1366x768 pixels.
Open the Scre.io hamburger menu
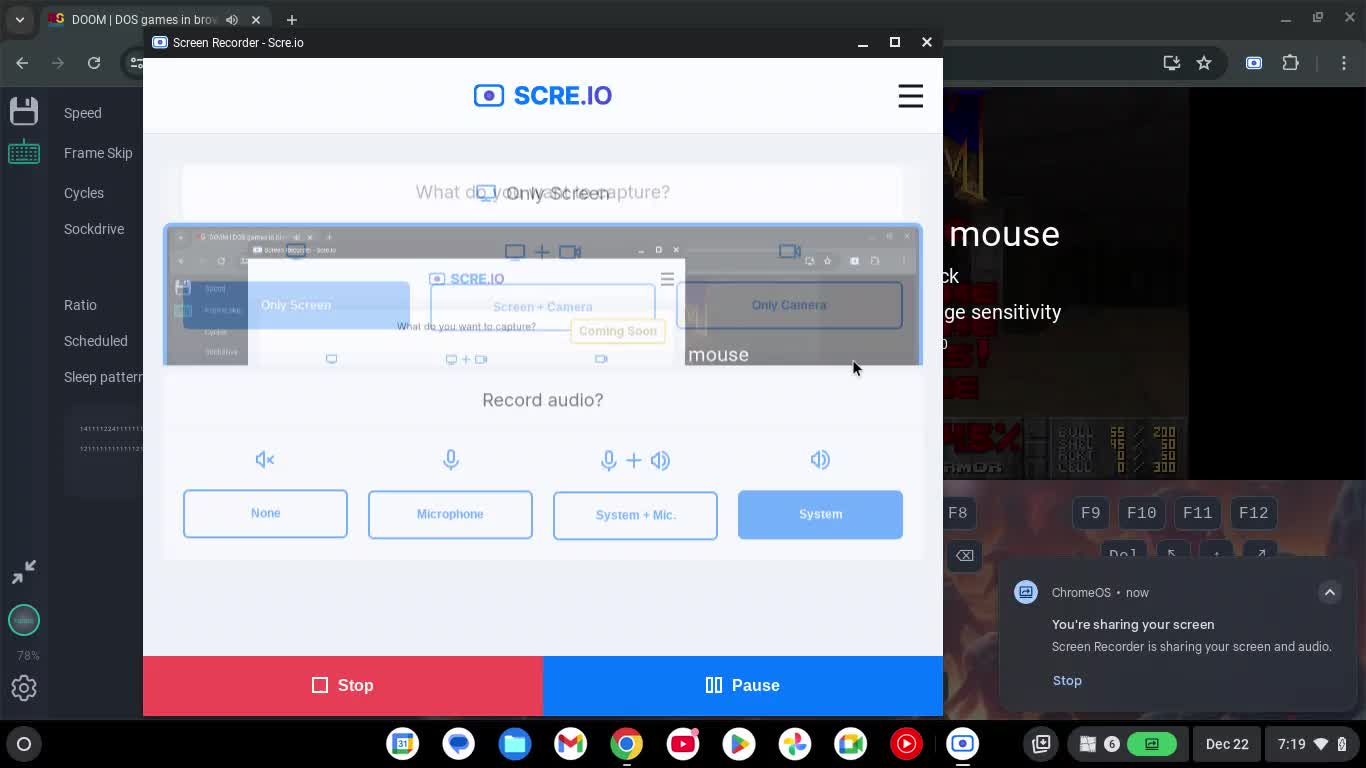click(910, 96)
